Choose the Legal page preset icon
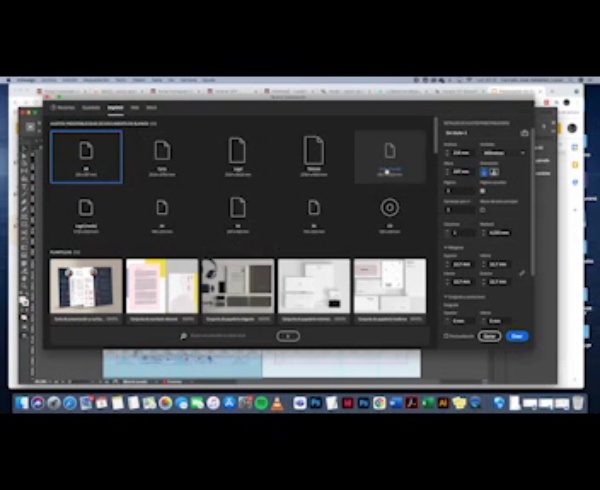Image resolution: width=600 pixels, height=490 pixels. pyautogui.click(x=238, y=151)
